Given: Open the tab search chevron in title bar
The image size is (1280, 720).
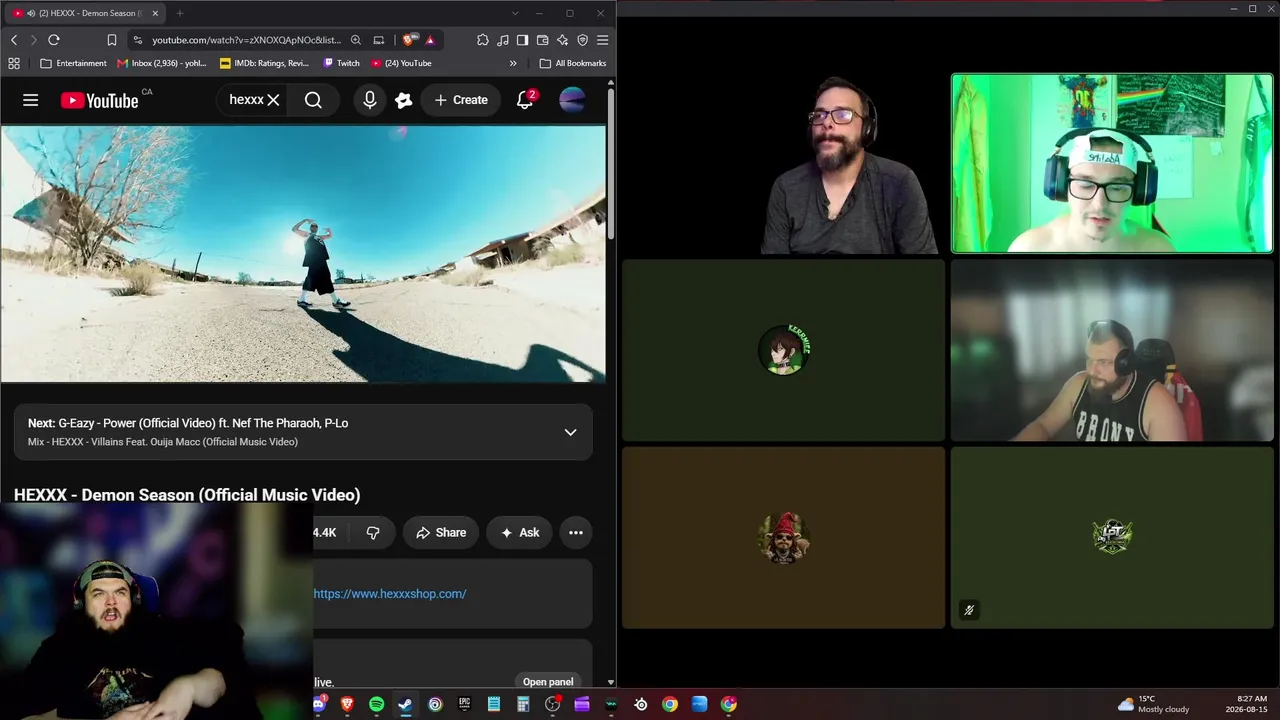Looking at the screenshot, I should pyautogui.click(x=515, y=13).
